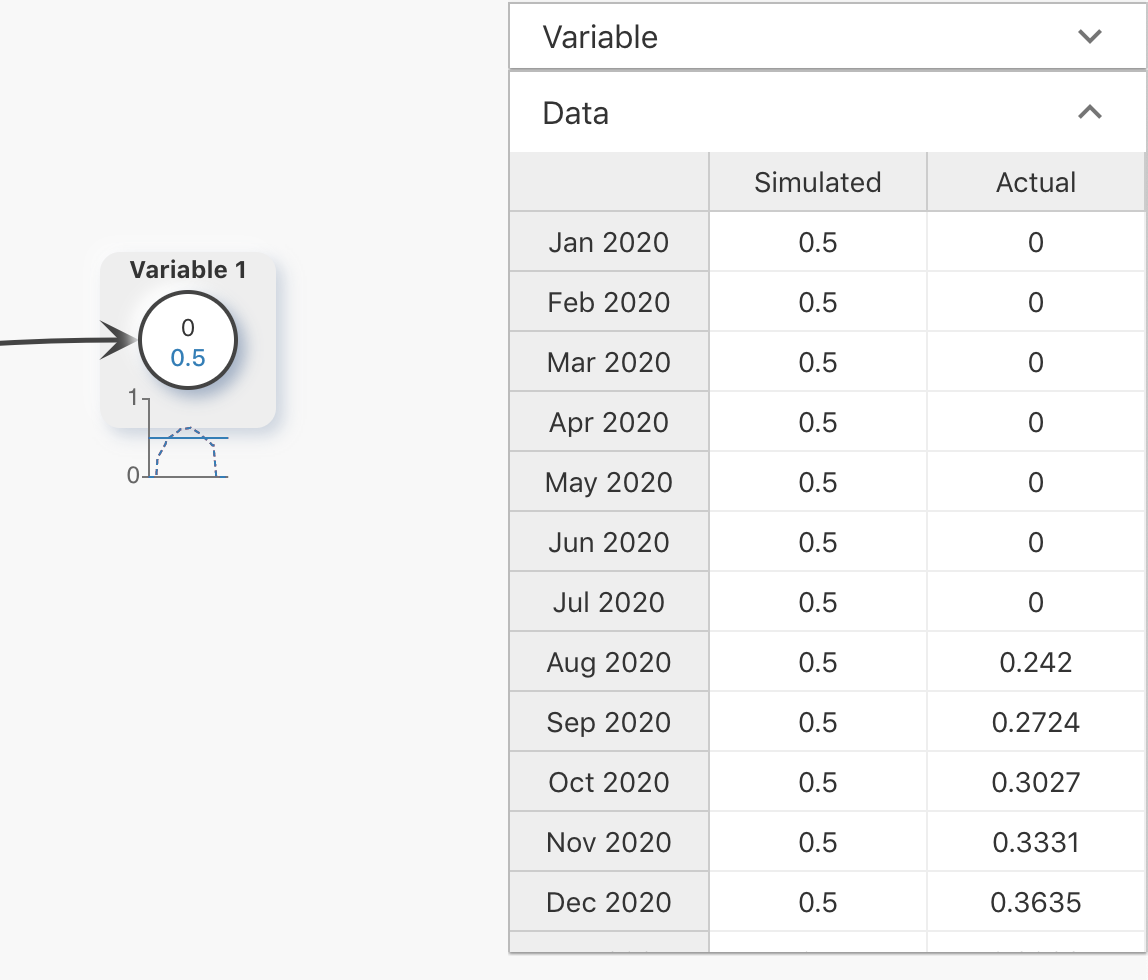Open the Variable 1 mini graph
Screen dimensions: 1148x980
[180, 438]
